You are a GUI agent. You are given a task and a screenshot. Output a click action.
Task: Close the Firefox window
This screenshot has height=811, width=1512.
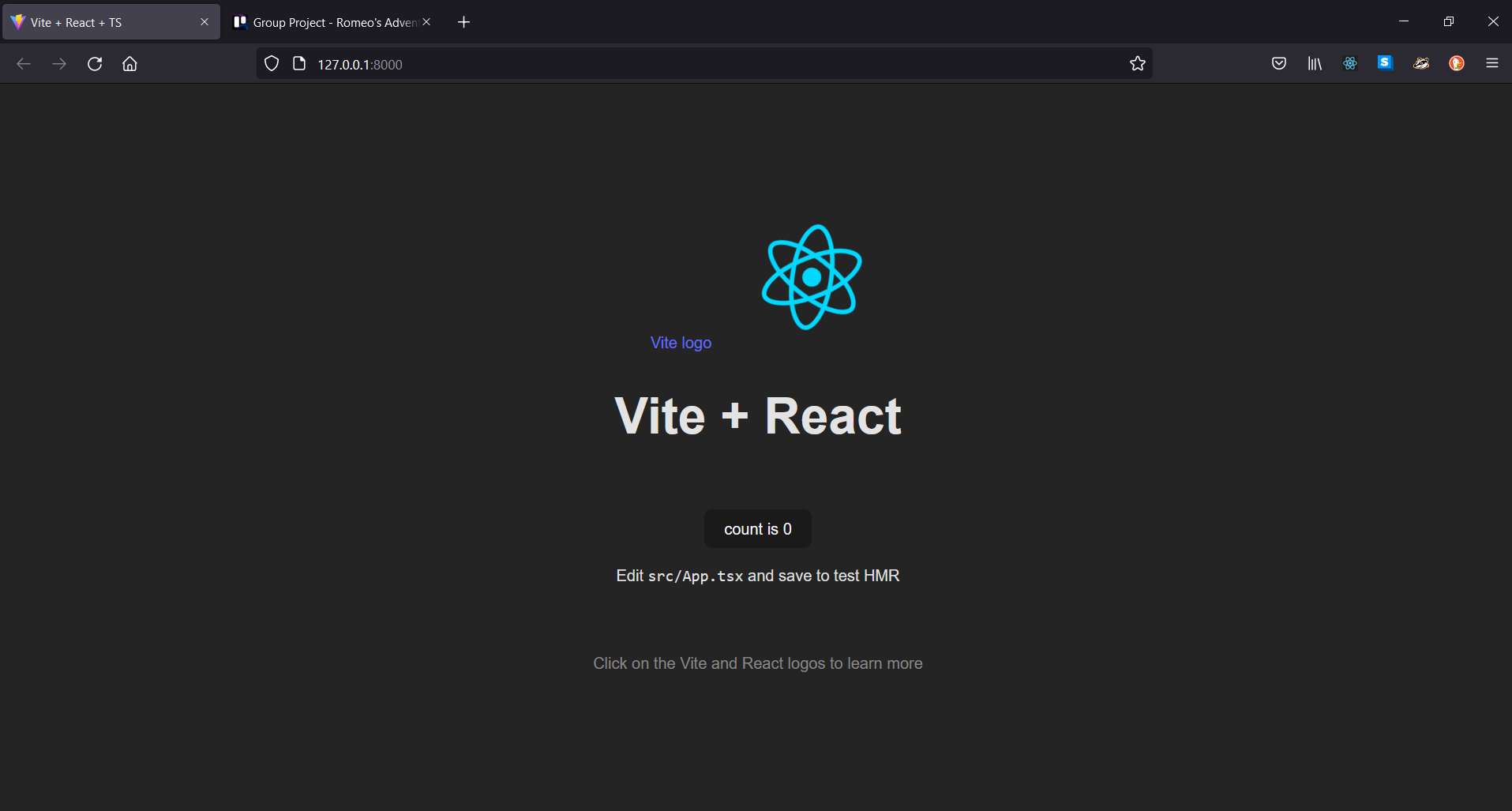[x=1492, y=21]
